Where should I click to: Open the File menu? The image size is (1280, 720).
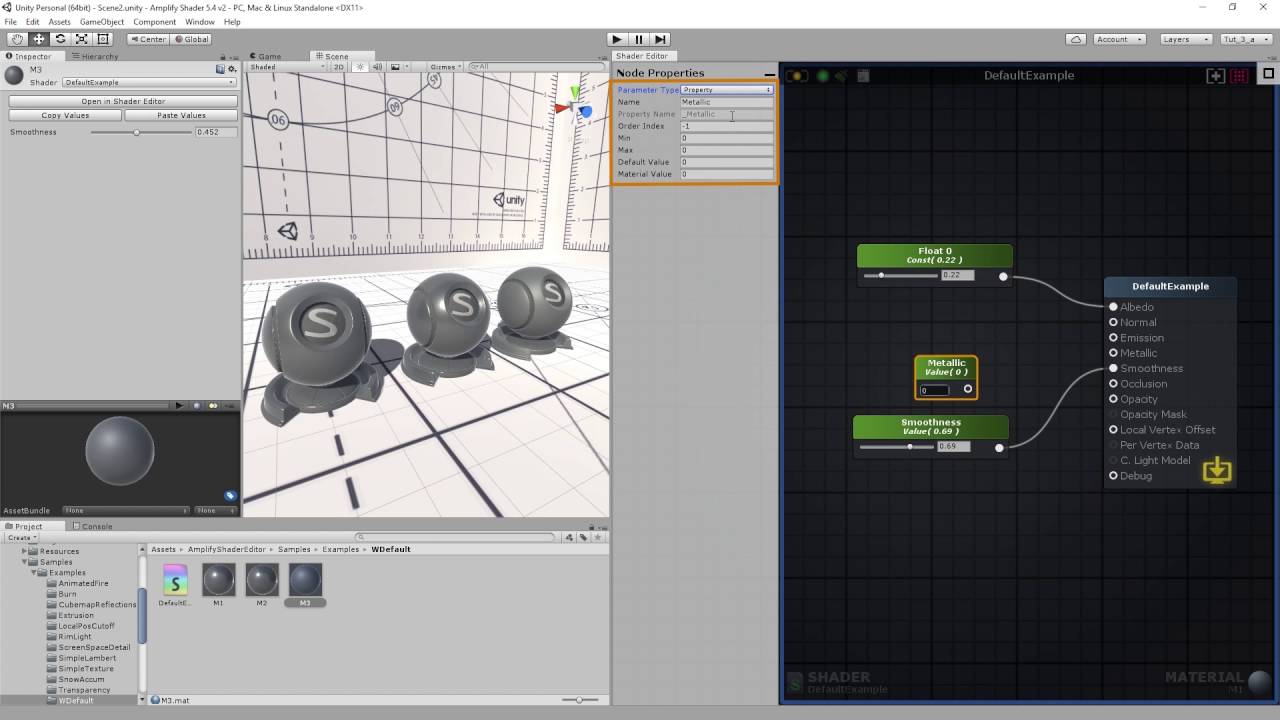pyautogui.click(x=10, y=22)
